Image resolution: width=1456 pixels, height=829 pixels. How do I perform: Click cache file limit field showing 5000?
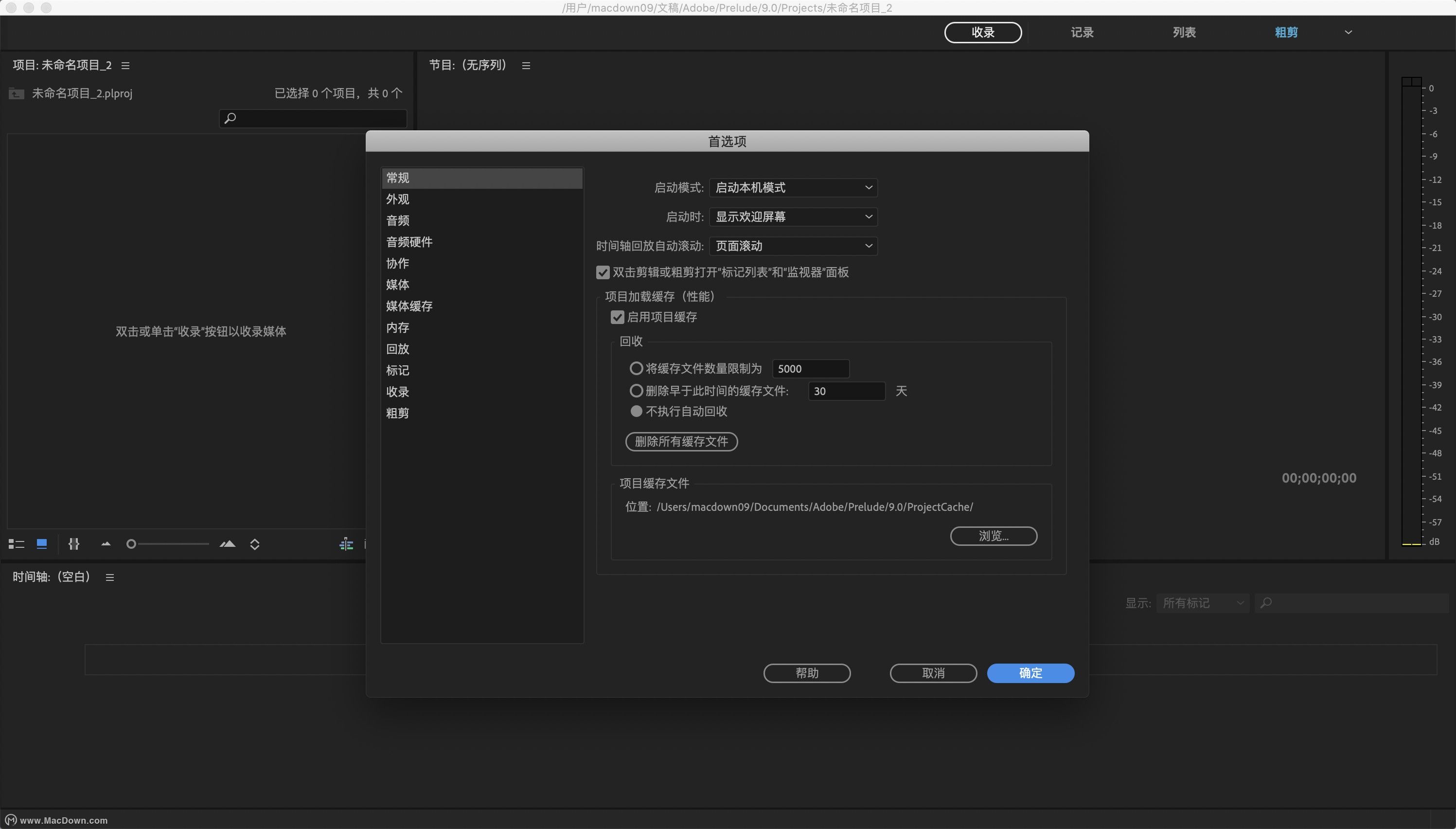coord(811,368)
